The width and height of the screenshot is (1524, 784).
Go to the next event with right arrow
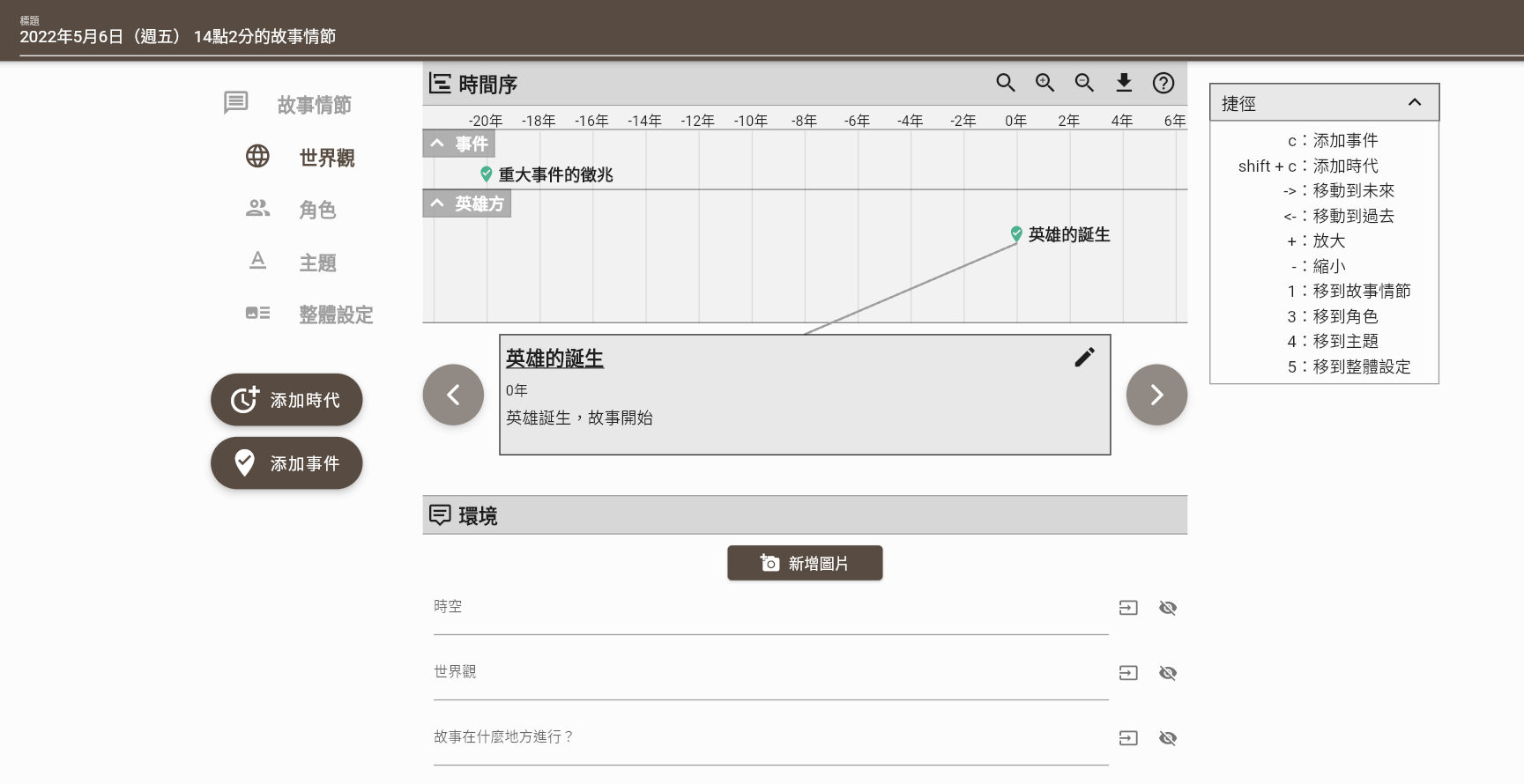[1156, 395]
